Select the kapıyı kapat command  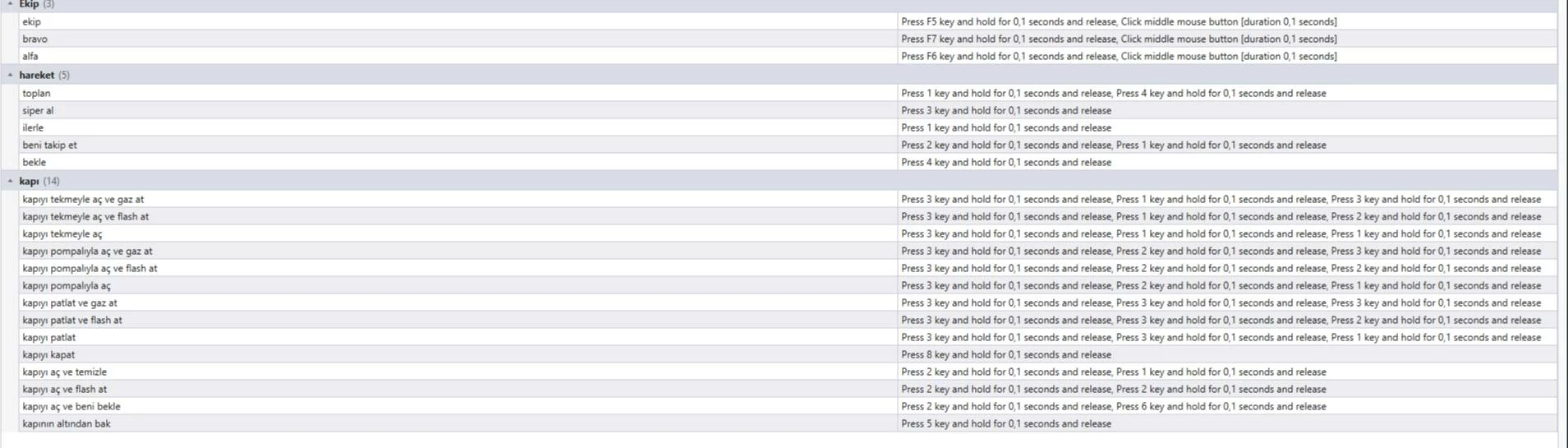(48, 354)
